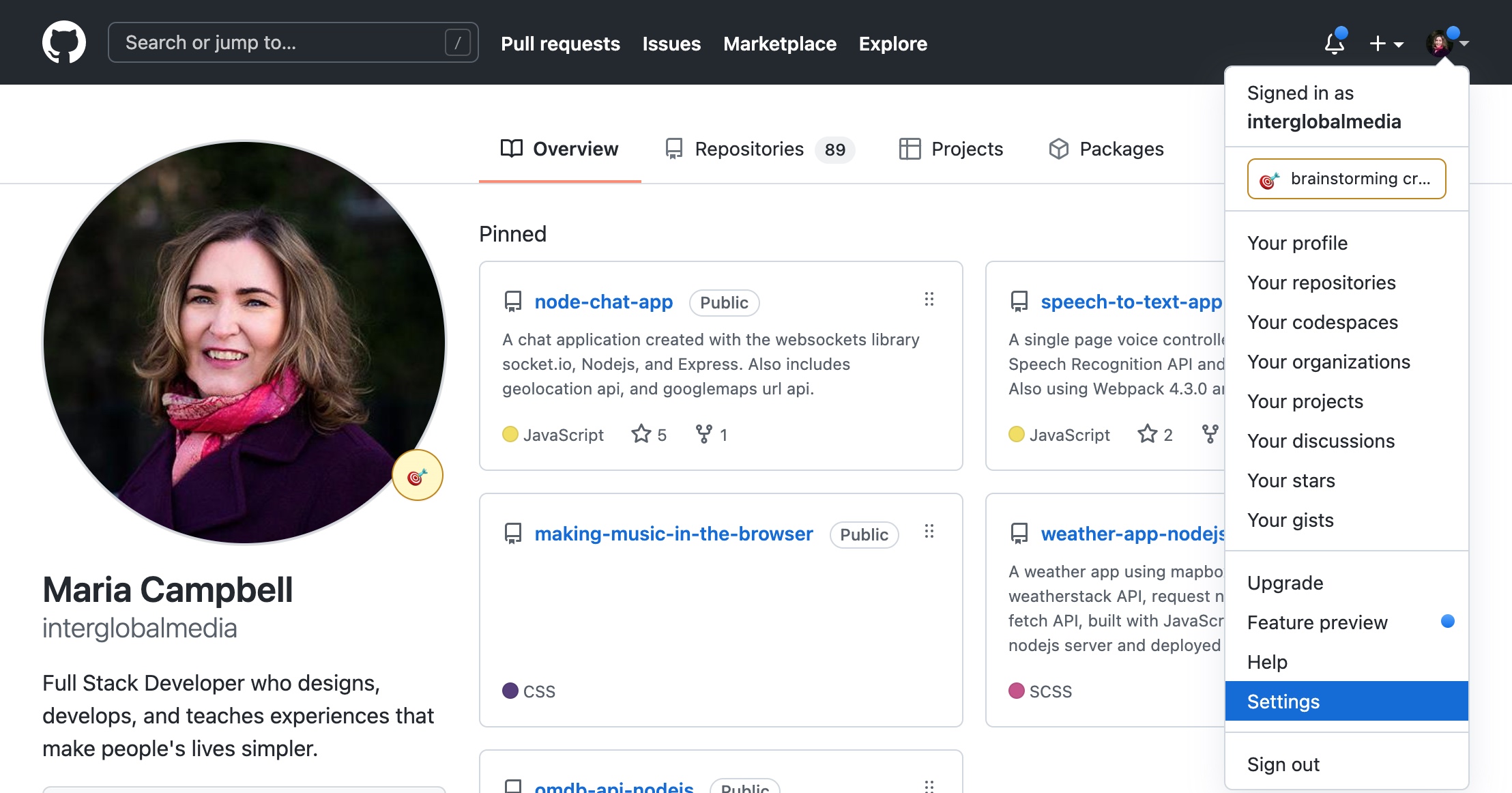The height and width of the screenshot is (793, 1512).
Task: Click the repo book icon beside speech-to-text-app
Action: (1019, 301)
